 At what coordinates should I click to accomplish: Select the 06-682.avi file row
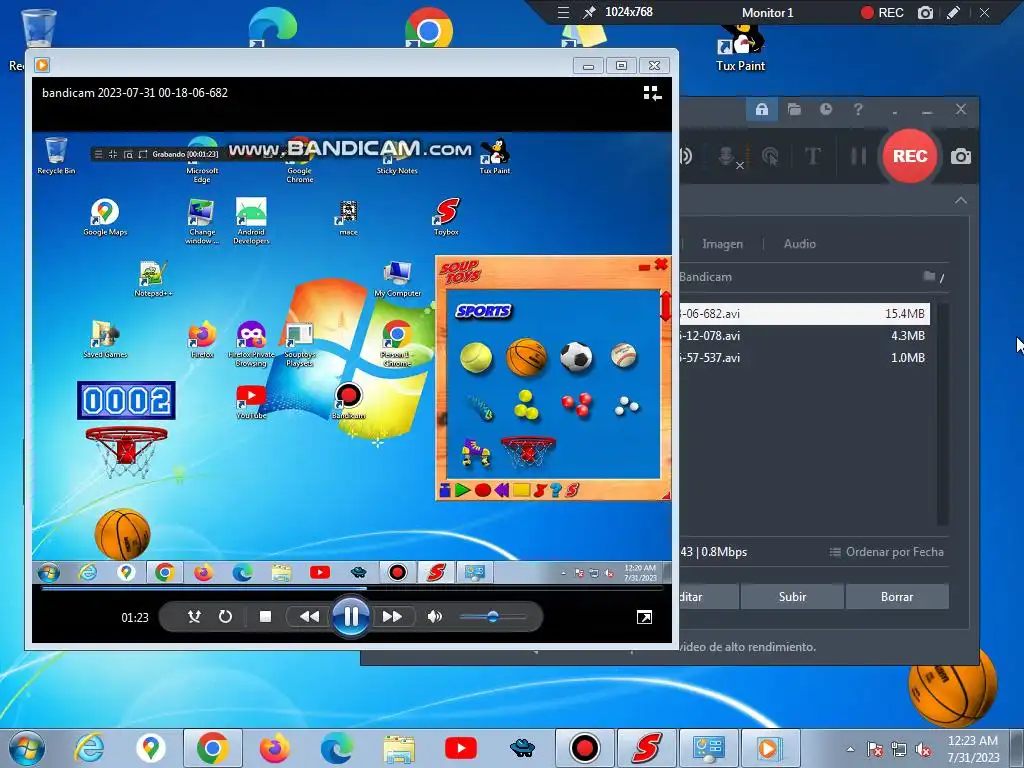point(804,313)
